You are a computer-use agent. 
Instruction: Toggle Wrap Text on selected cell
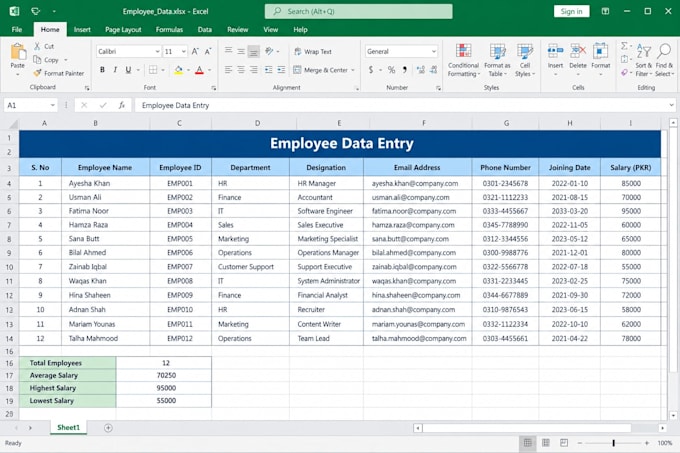point(313,52)
